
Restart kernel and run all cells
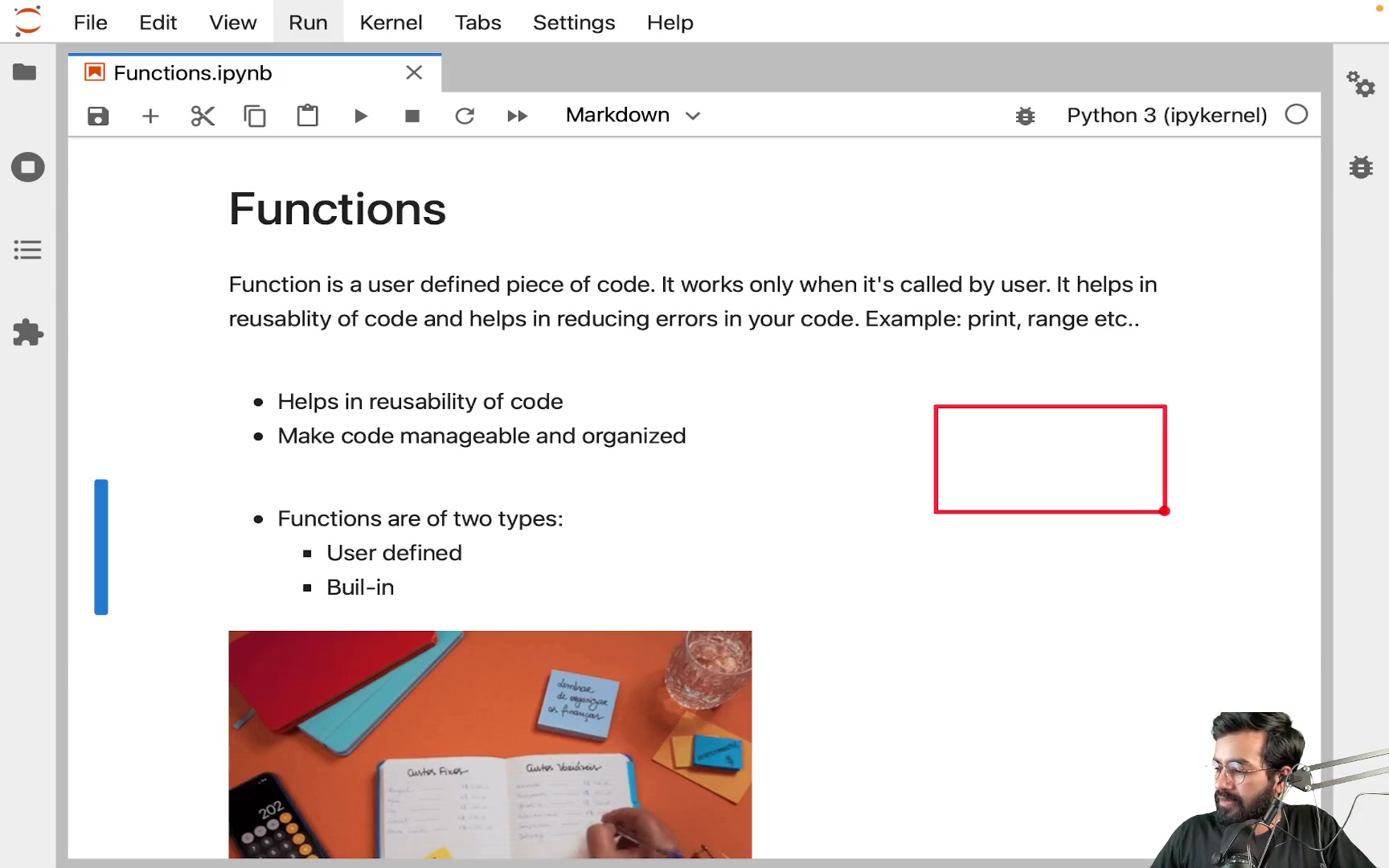point(518,116)
